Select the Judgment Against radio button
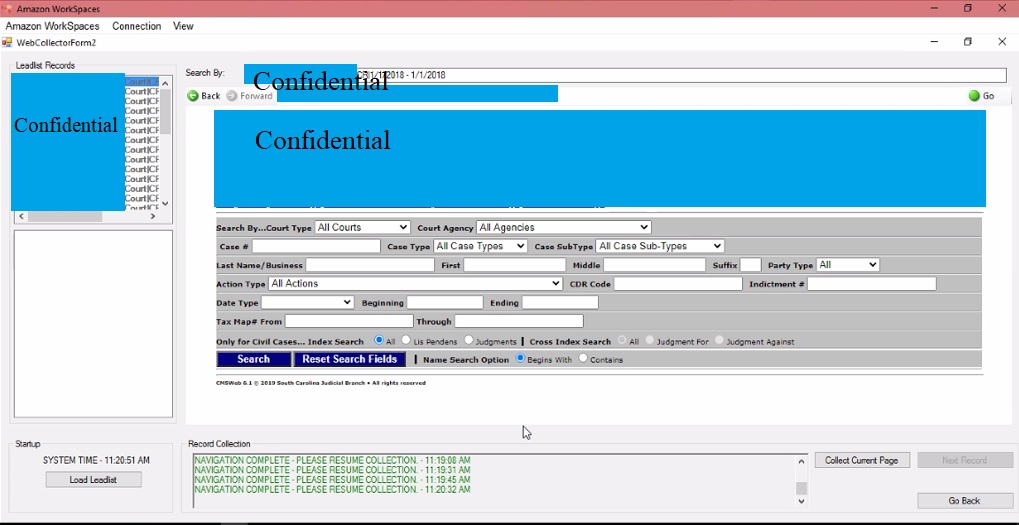This screenshot has width=1019, height=525. 719,340
